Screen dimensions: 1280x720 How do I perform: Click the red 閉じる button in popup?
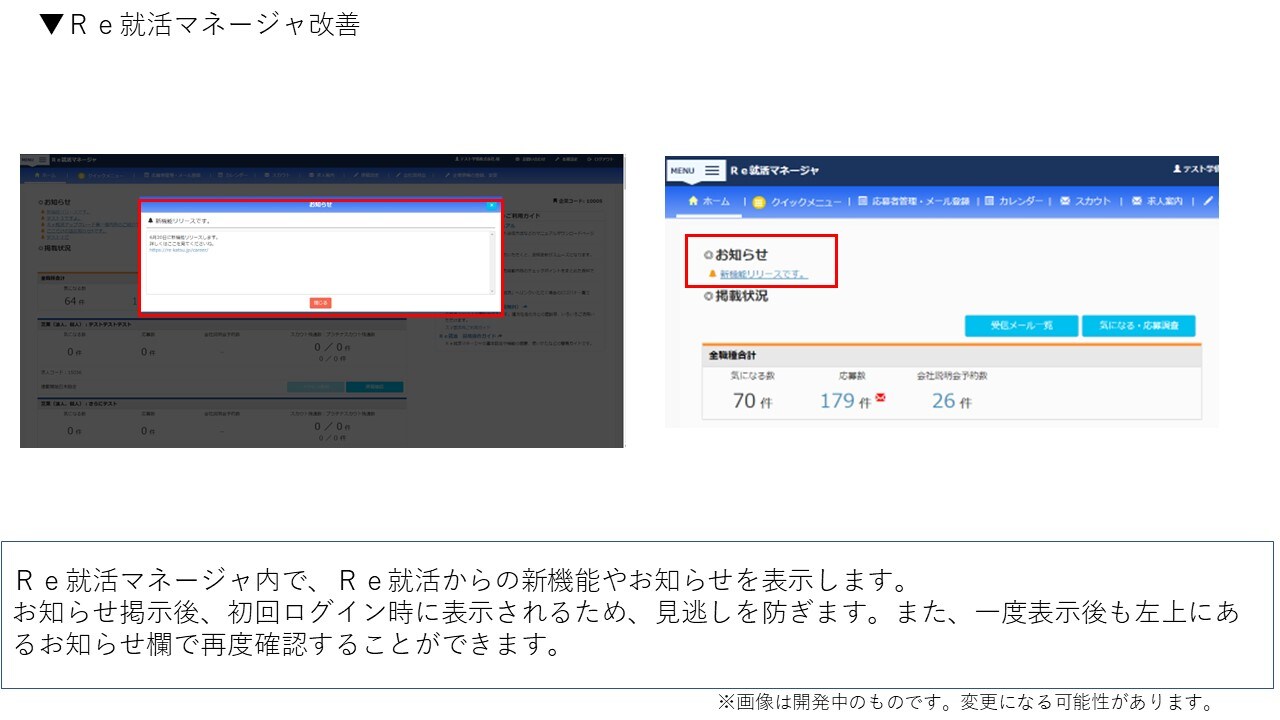pos(320,302)
